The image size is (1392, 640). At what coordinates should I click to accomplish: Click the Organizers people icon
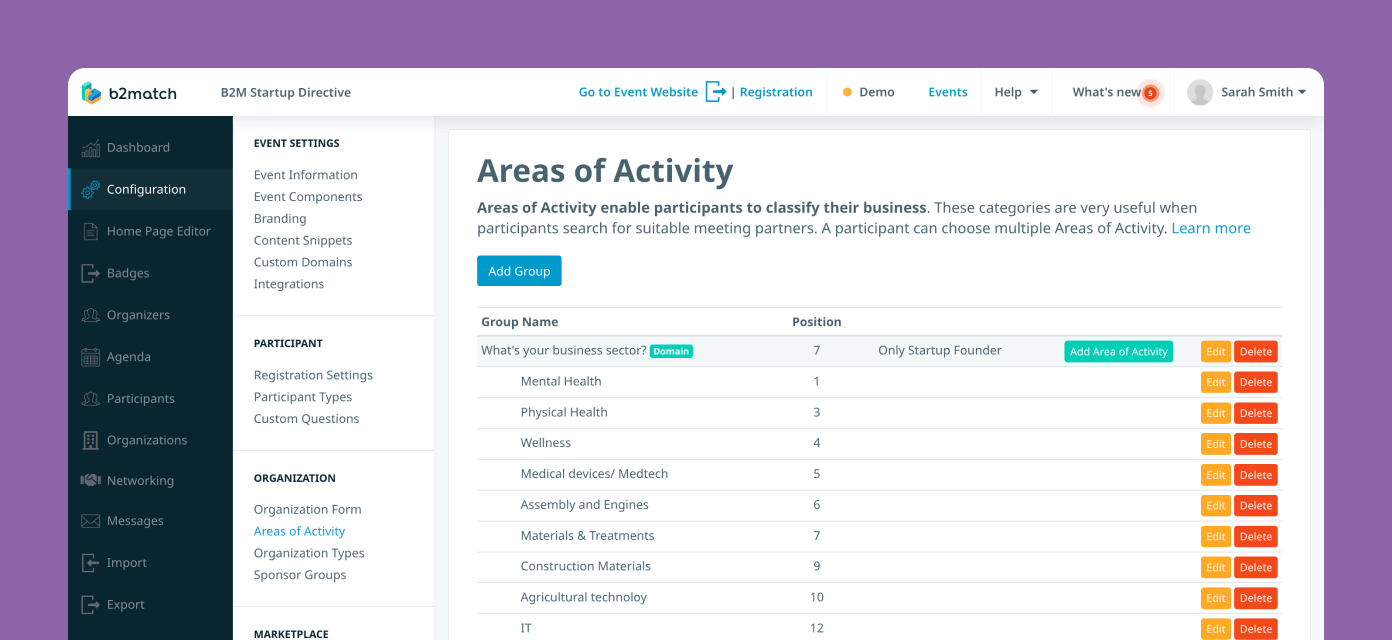pyautogui.click(x=90, y=315)
